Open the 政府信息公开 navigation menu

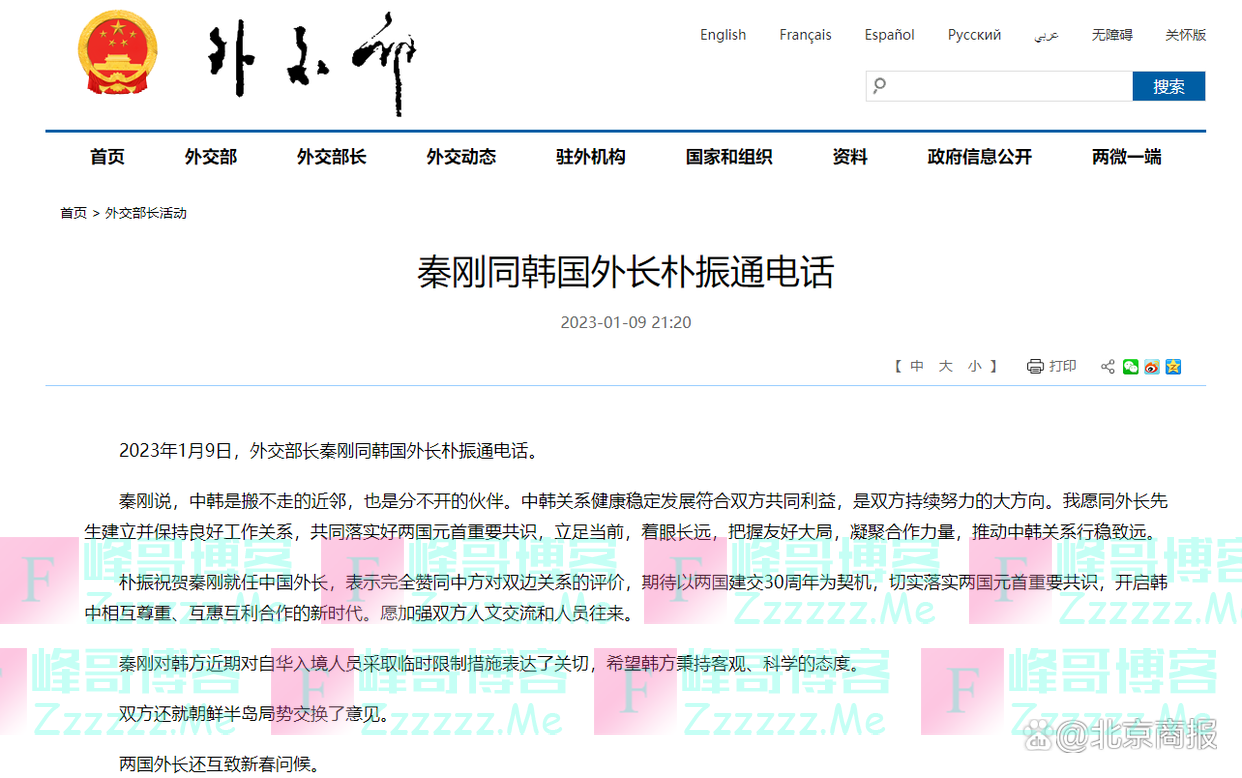coord(979,157)
